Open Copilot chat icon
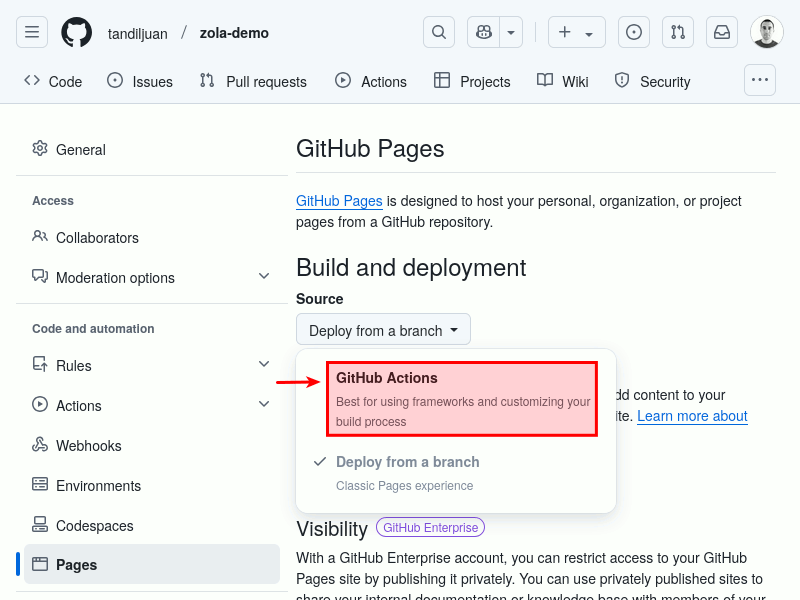The height and width of the screenshot is (600, 800). (484, 32)
